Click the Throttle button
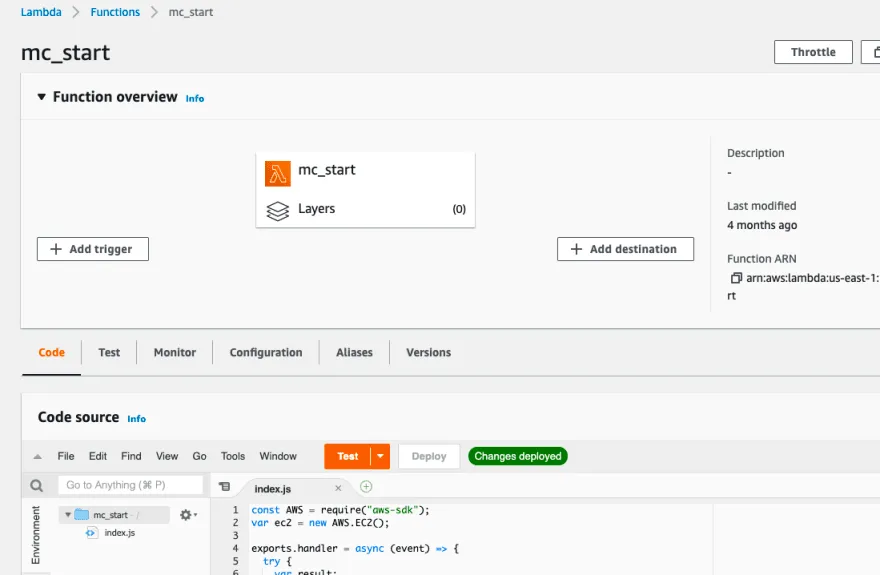The width and height of the screenshot is (880, 575). [x=813, y=52]
